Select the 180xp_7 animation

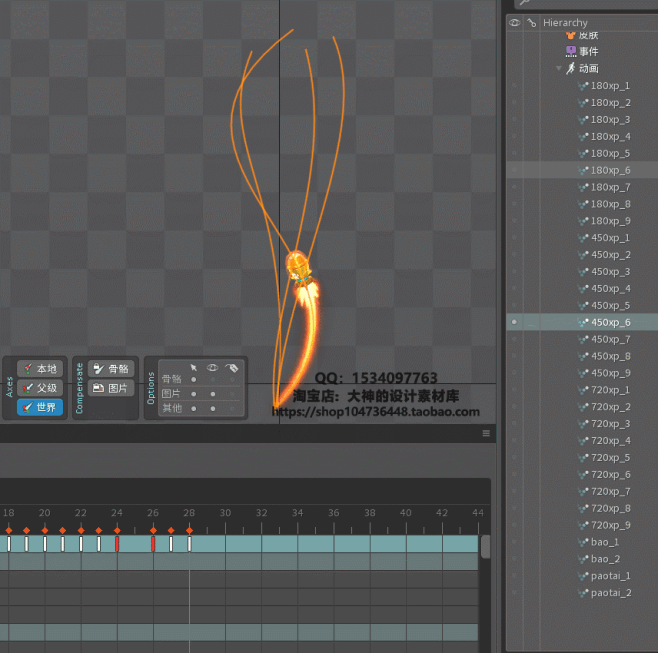point(611,187)
